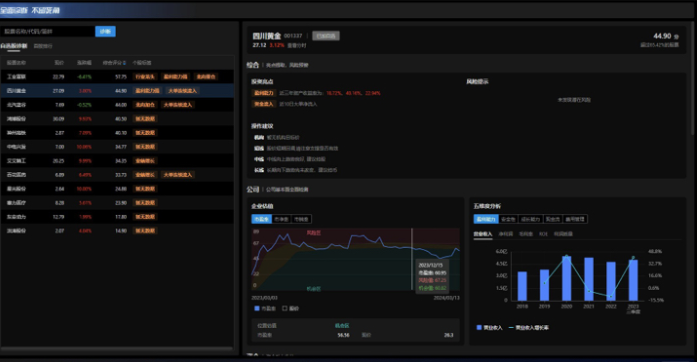
Task: Click the right panel vertical scrollbar
Action: [x=693, y=78]
